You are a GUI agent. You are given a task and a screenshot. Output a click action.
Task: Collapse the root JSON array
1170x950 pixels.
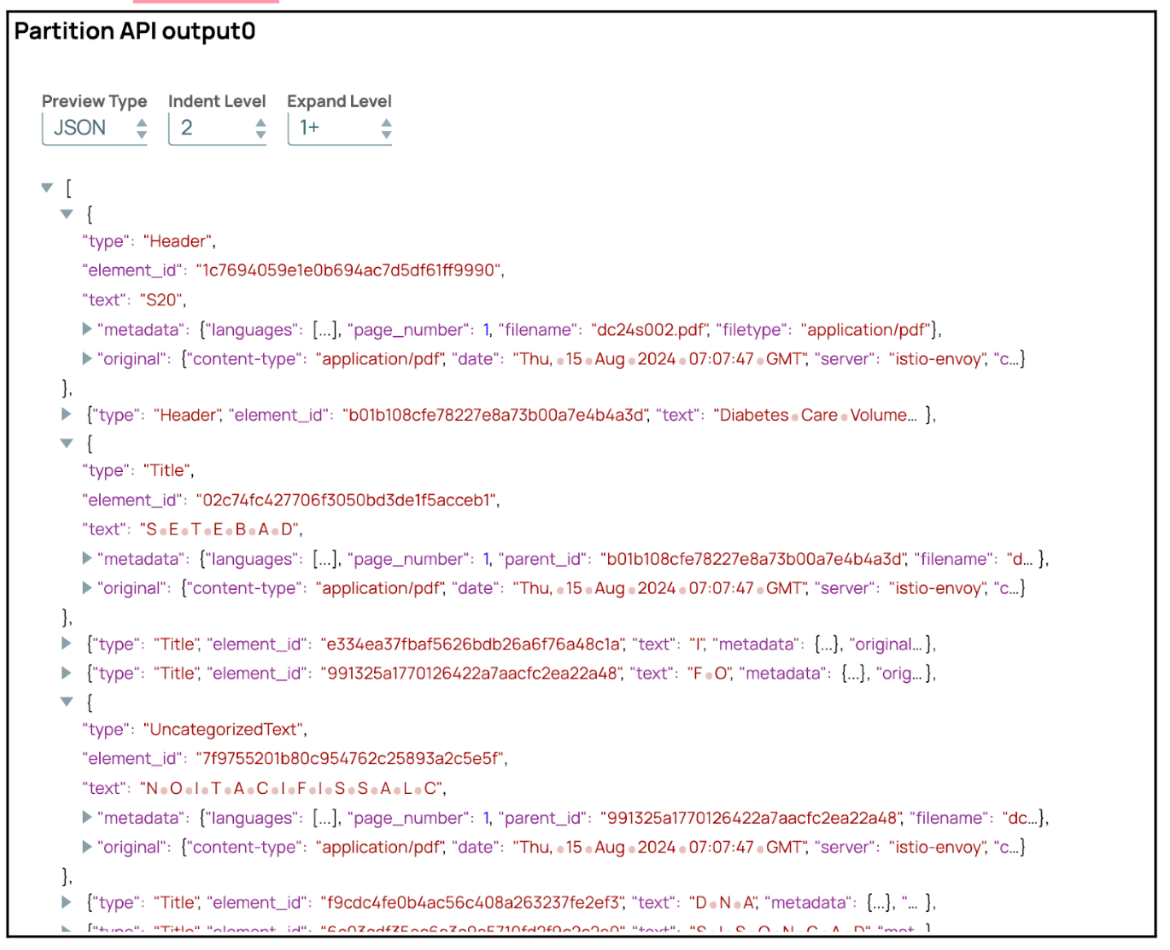47,186
